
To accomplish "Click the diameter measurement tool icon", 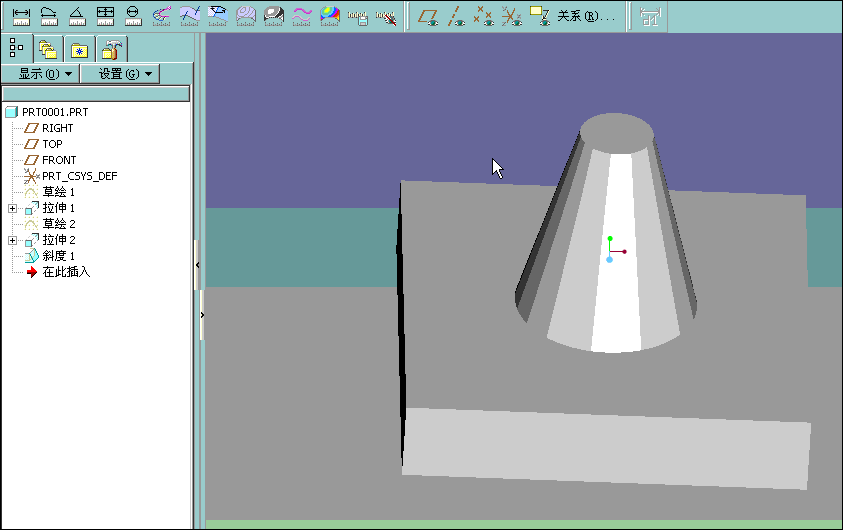I will coord(132,15).
